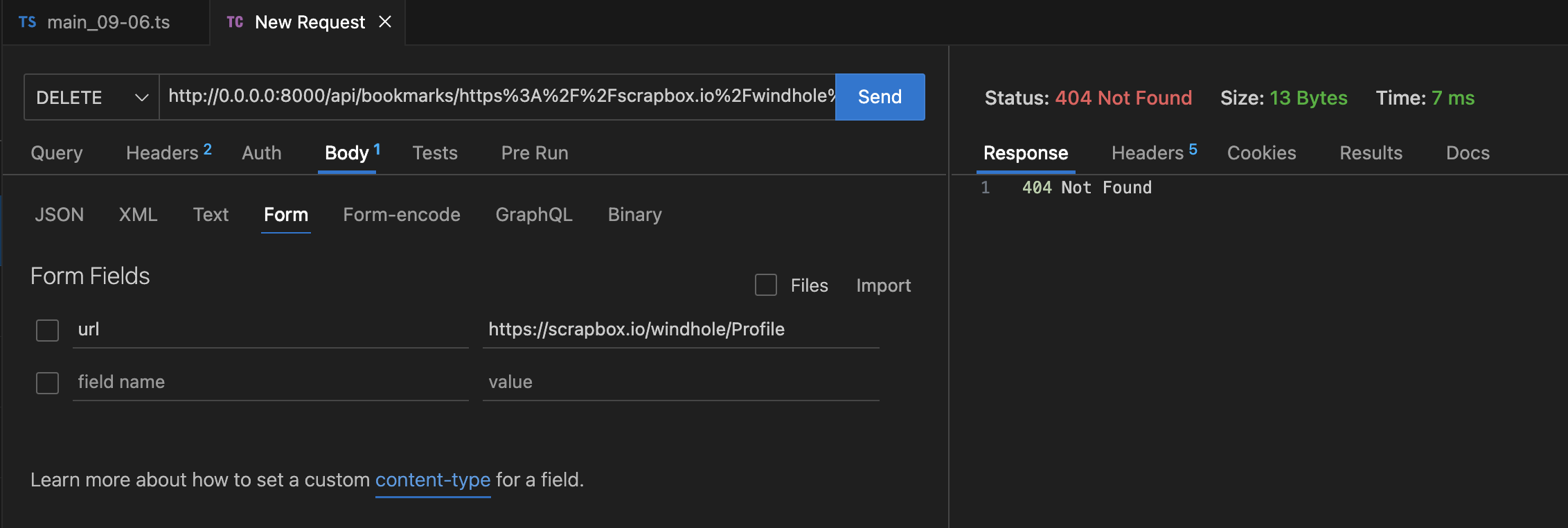Click the Import form fields button

click(x=883, y=285)
